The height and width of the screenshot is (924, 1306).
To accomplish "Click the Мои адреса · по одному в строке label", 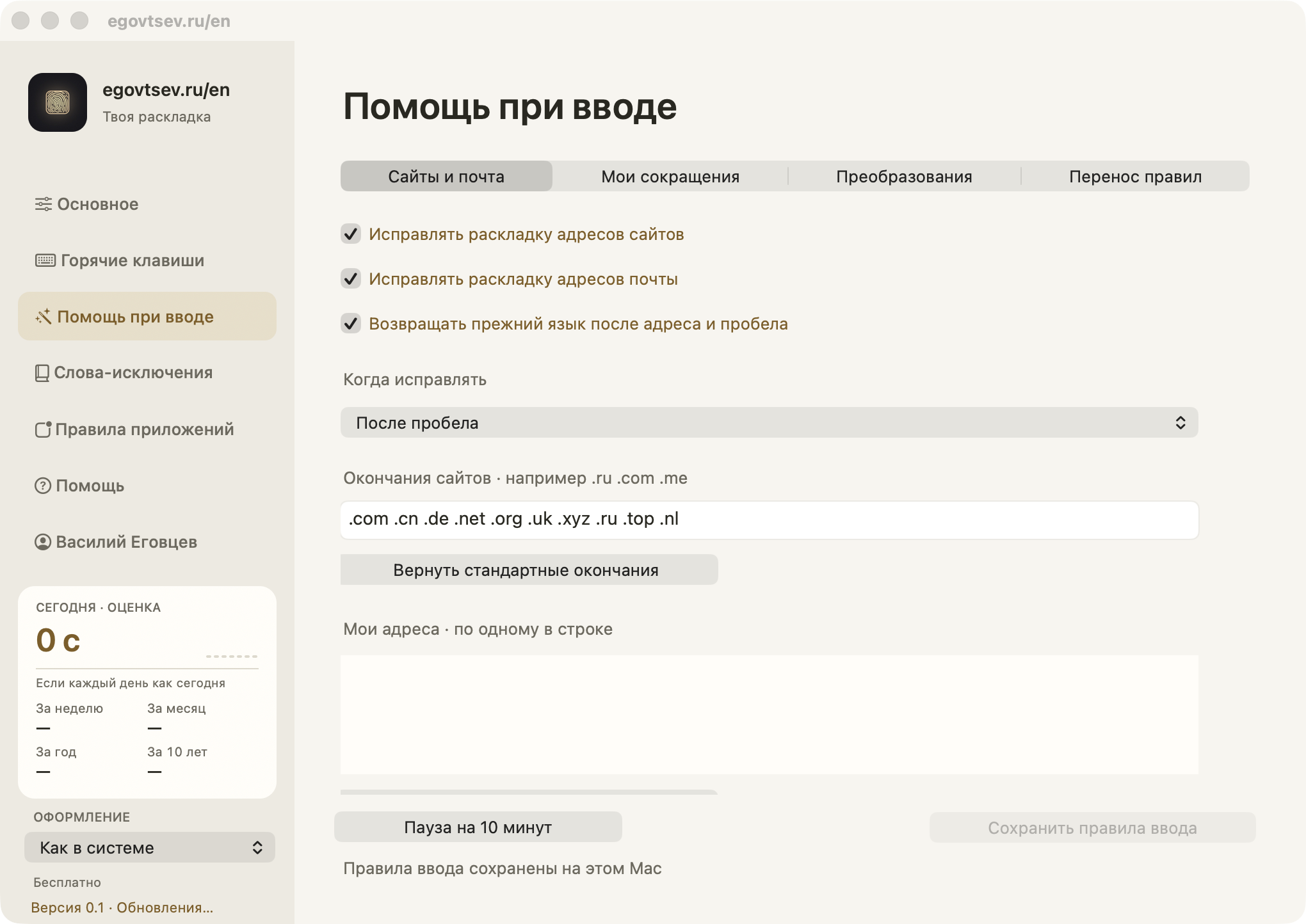I will point(478,629).
